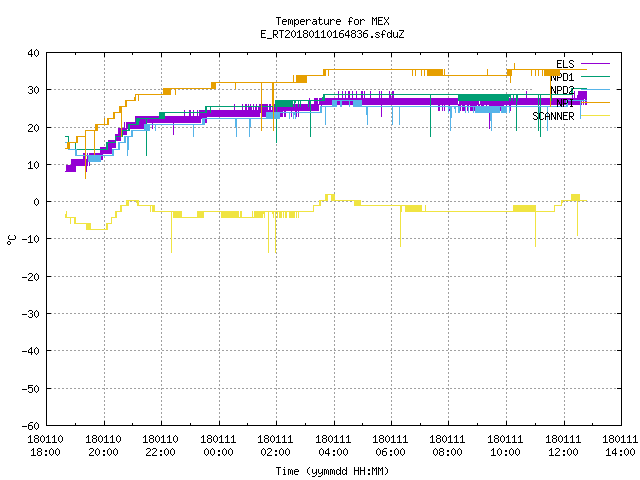Image resolution: width=640 pixels, height=480 pixels.
Task: Click the x-axis tick 180111 06:00
Action: click(391, 446)
